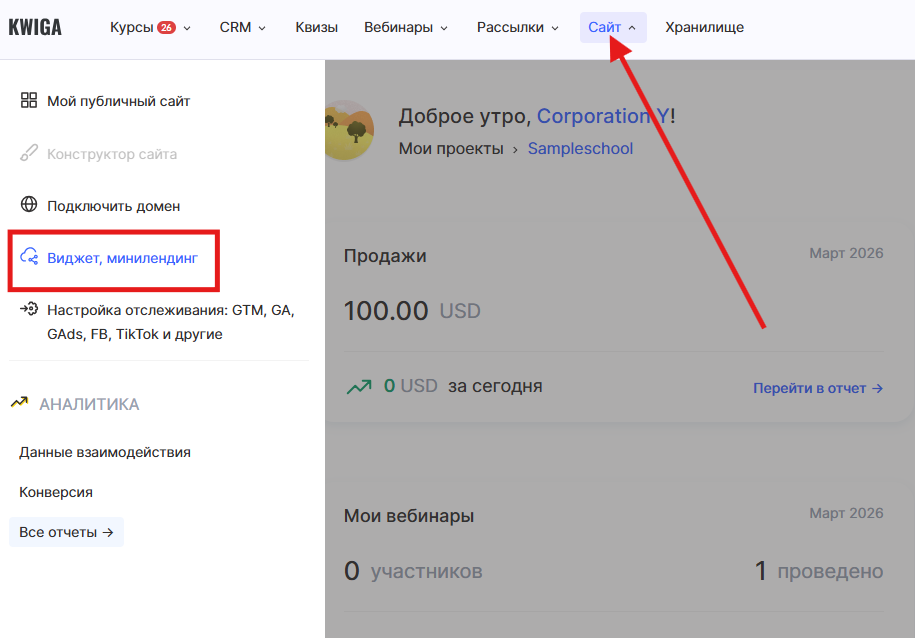This screenshot has width=915, height=638.
Task: Click the profile avatar image
Action: point(349,130)
